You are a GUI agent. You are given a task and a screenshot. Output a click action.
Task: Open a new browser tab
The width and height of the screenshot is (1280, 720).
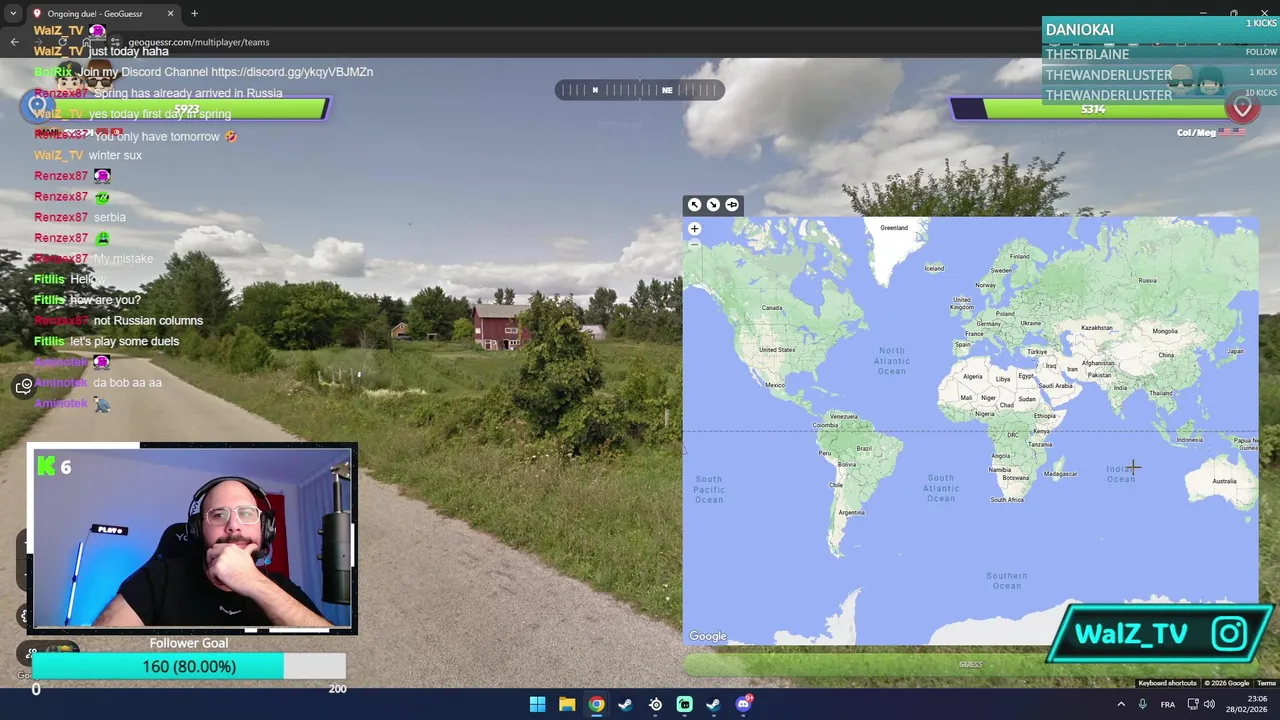(x=194, y=14)
